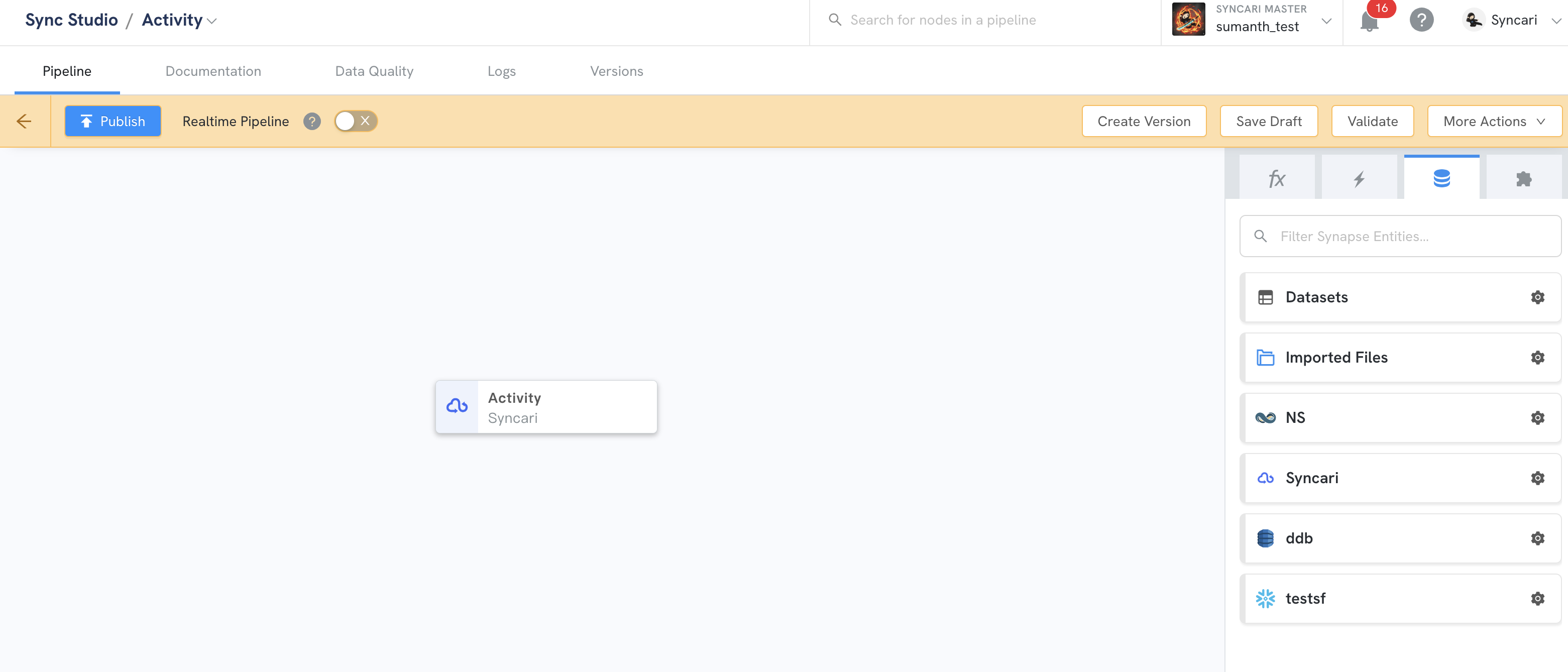The width and height of the screenshot is (1568, 672).
Task: Click the Syncari cloud icon in entity list
Action: point(1265,478)
